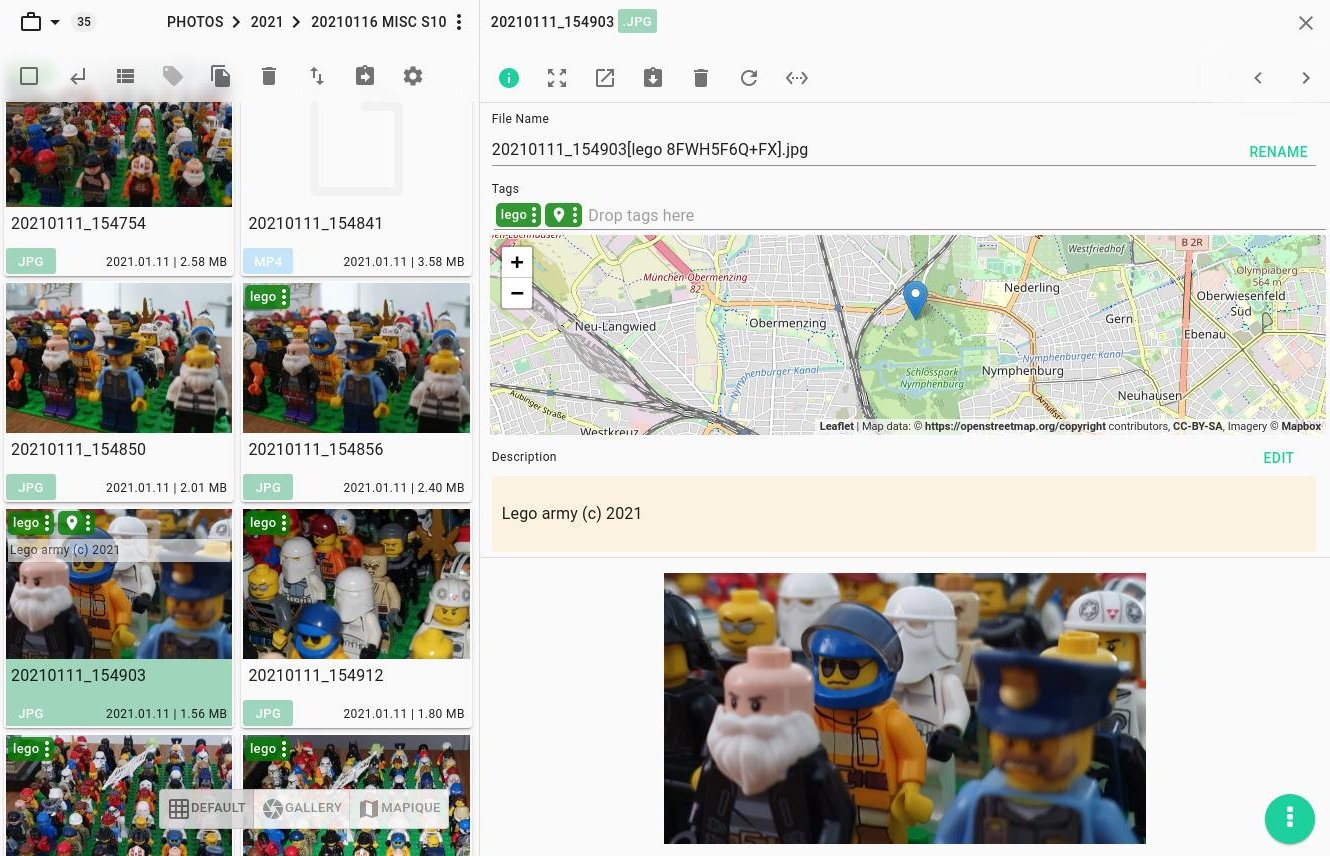Switch to the Mapique perspective

click(x=400, y=808)
